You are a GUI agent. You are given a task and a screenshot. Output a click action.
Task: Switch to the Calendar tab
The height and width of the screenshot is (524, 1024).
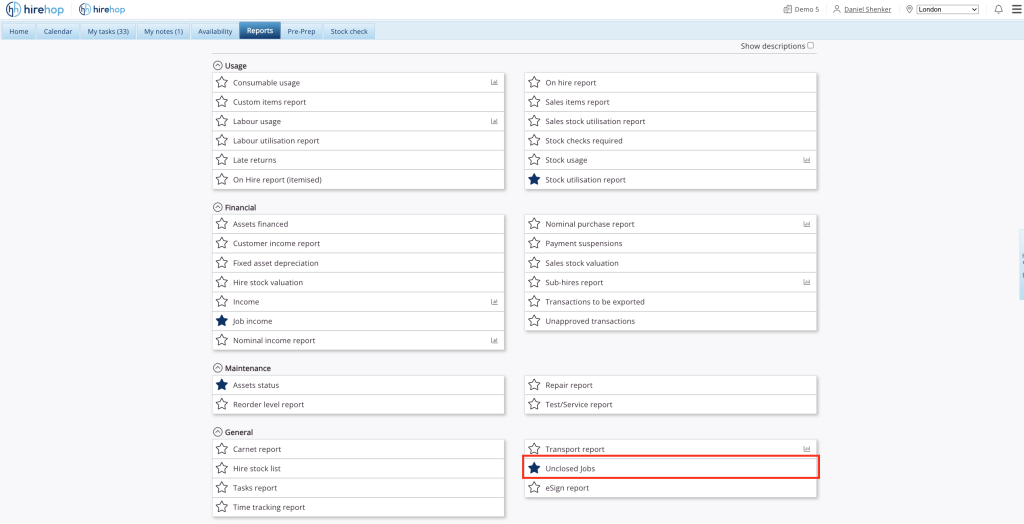[x=58, y=31]
